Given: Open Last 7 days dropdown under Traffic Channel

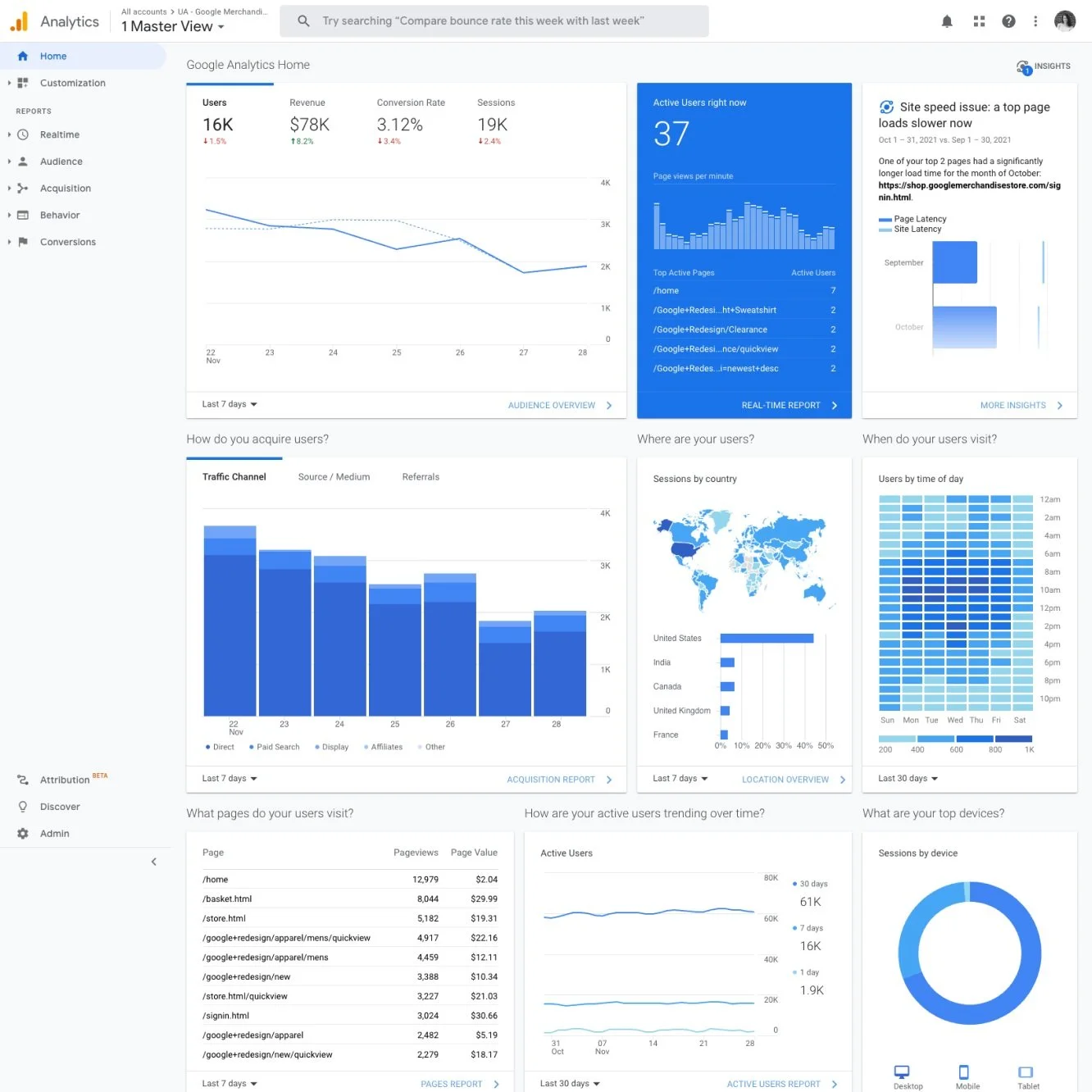Looking at the screenshot, I should (230, 779).
